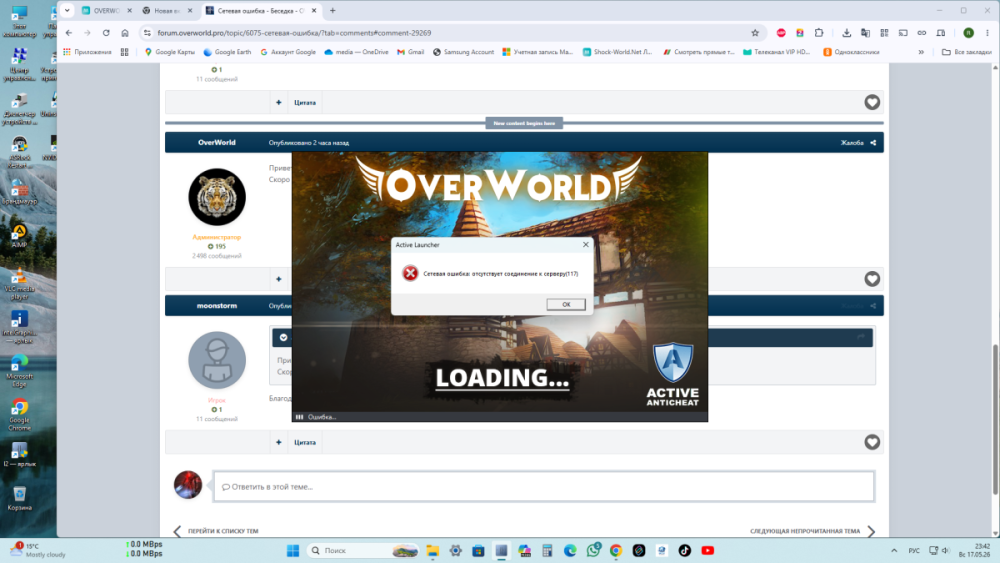1000x563 pixels.
Task: Close the Active Launcher dialog with X
Action: [x=585, y=245]
